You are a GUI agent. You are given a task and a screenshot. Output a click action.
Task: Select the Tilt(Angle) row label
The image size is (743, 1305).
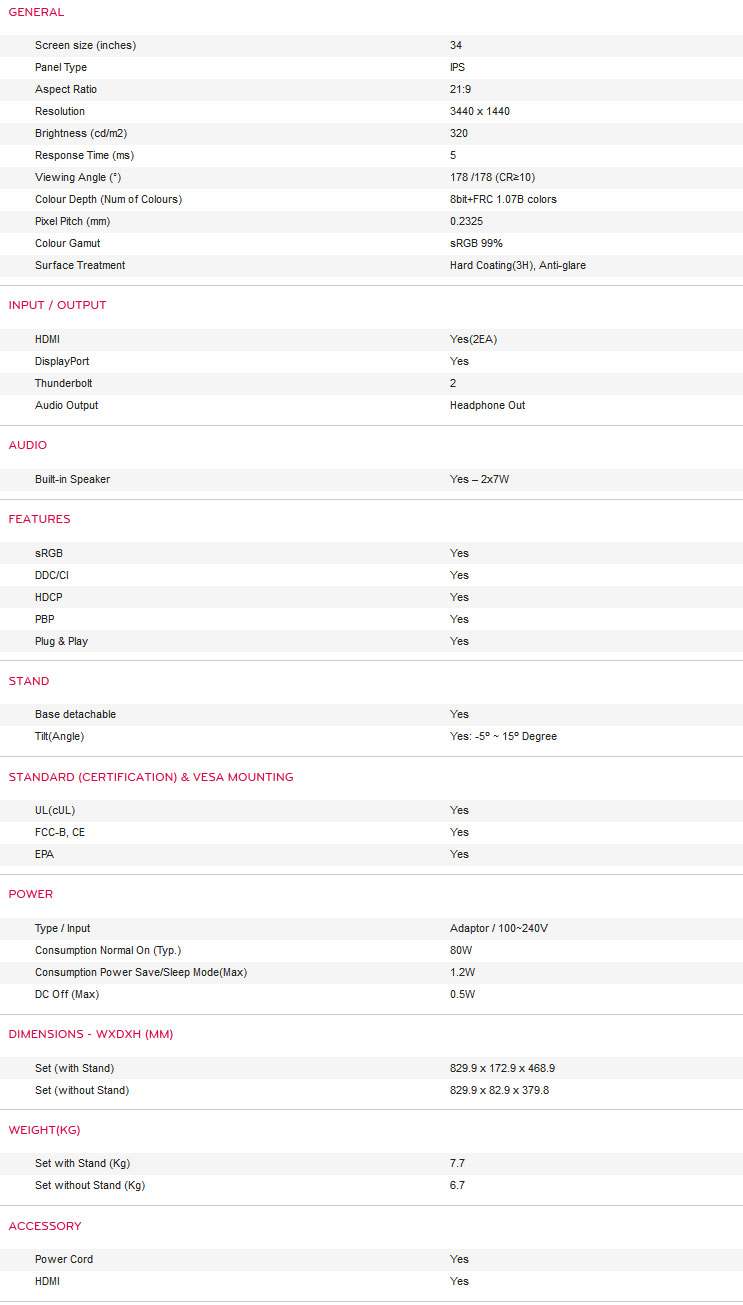click(x=60, y=736)
